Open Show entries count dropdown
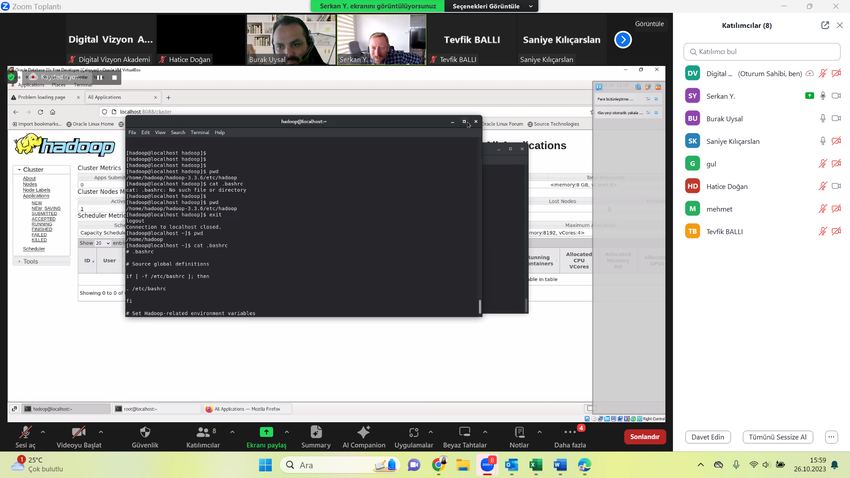Viewport: 850px width, 478px height. coord(103,243)
